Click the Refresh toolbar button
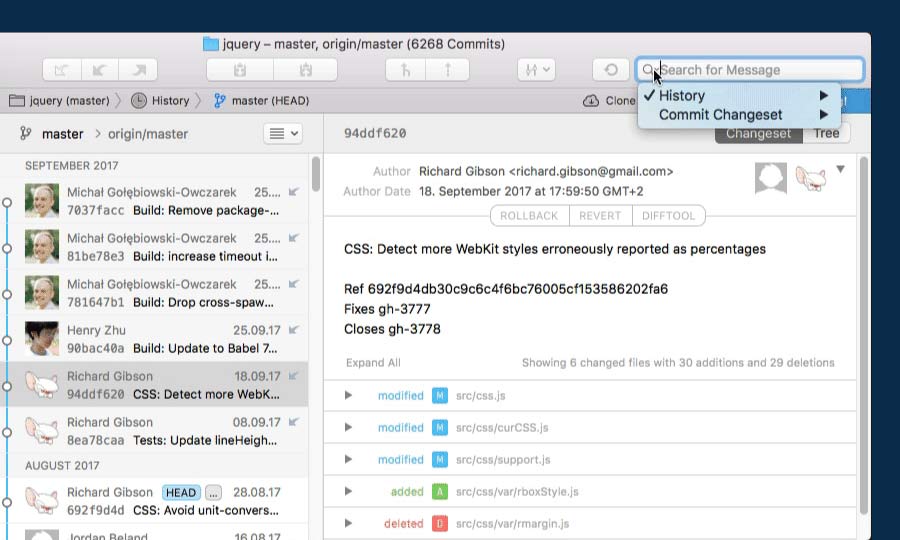Image resolution: width=900 pixels, height=540 pixels. tap(610, 70)
